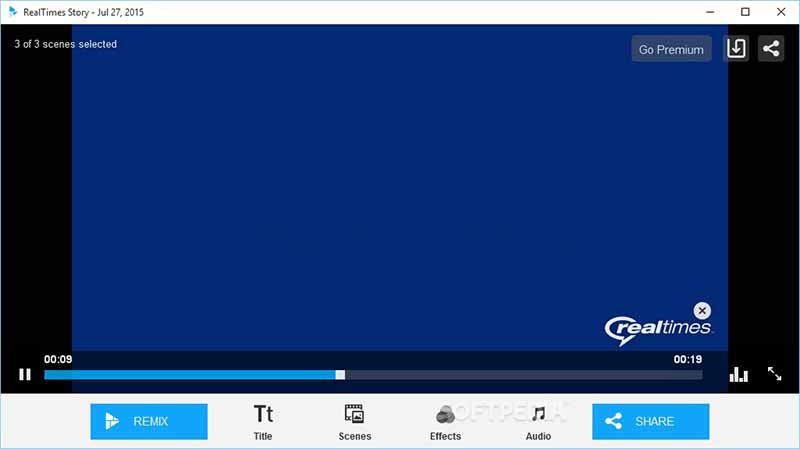Open the Effects options
The image size is (800, 449).
pyautogui.click(x=445, y=422)
